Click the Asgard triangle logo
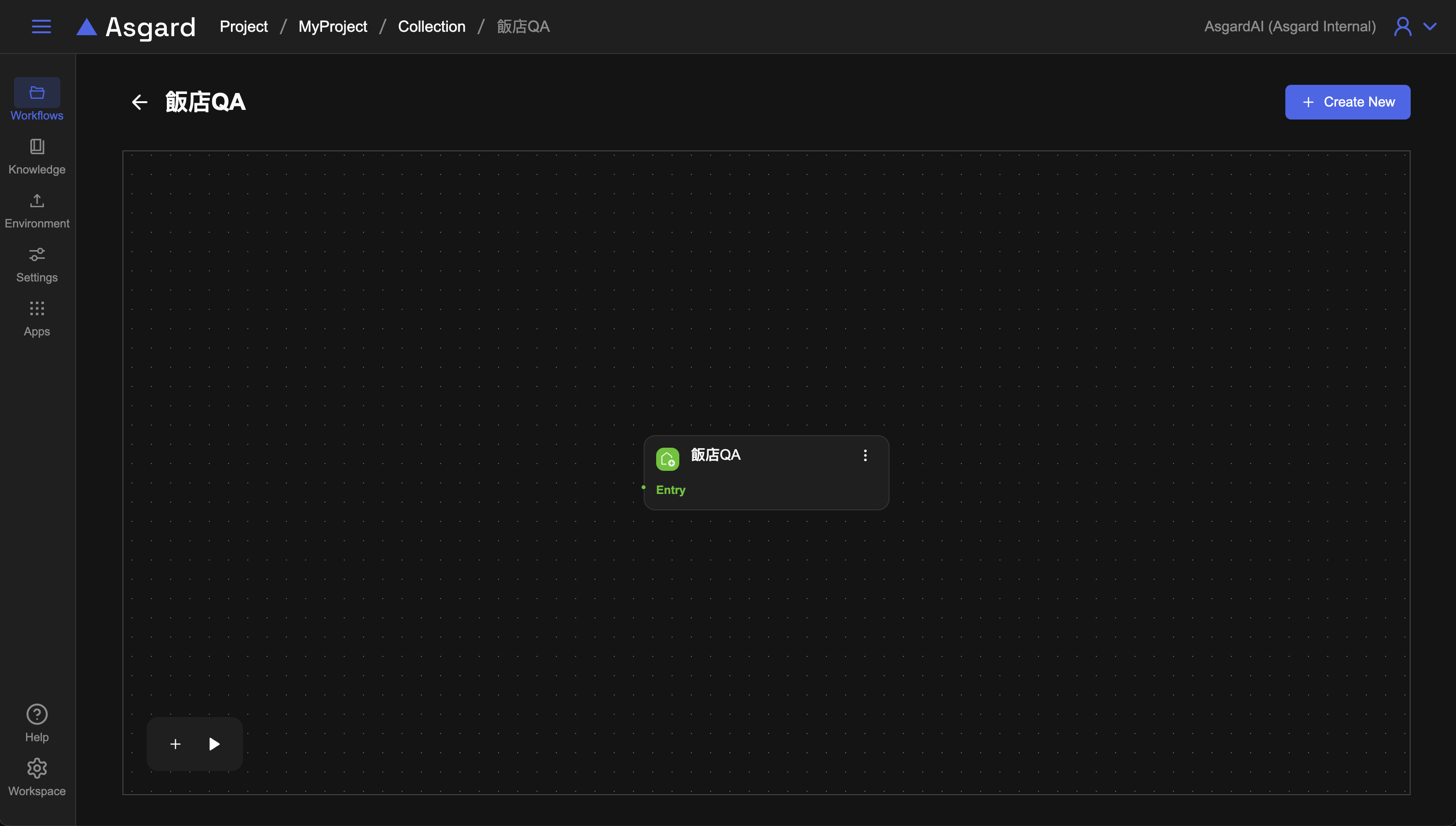This screenshot has width=1456, height=826. click(x=87, y=27)
